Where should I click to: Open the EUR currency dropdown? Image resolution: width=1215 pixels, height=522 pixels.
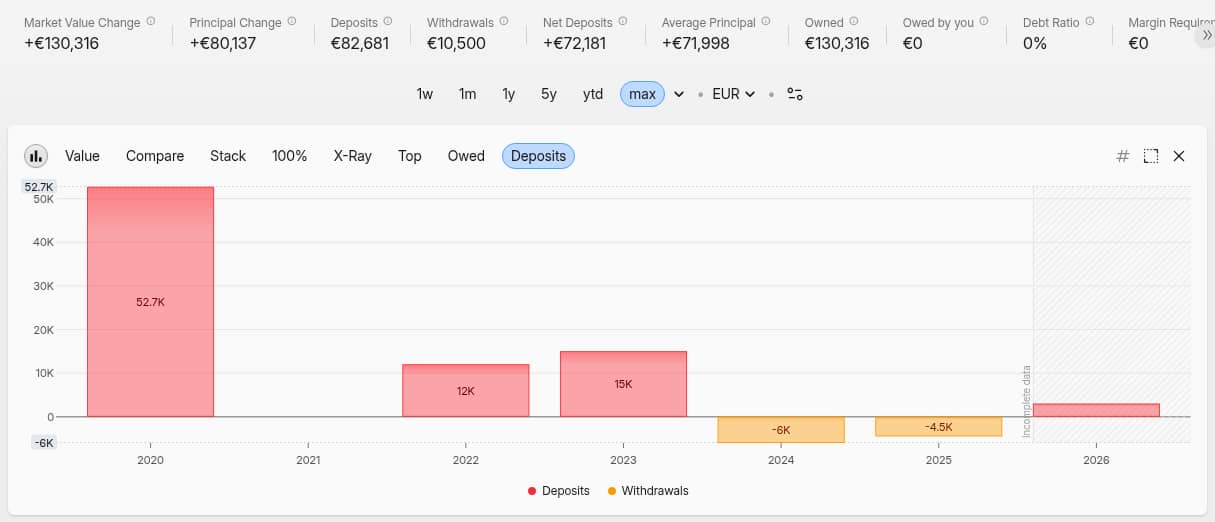733,94
